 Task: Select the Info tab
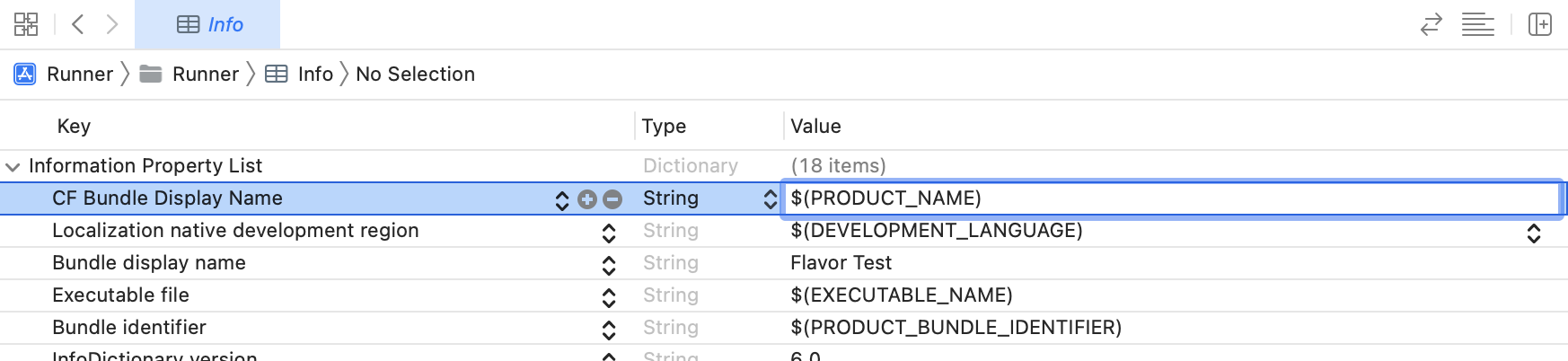point(208,24)
